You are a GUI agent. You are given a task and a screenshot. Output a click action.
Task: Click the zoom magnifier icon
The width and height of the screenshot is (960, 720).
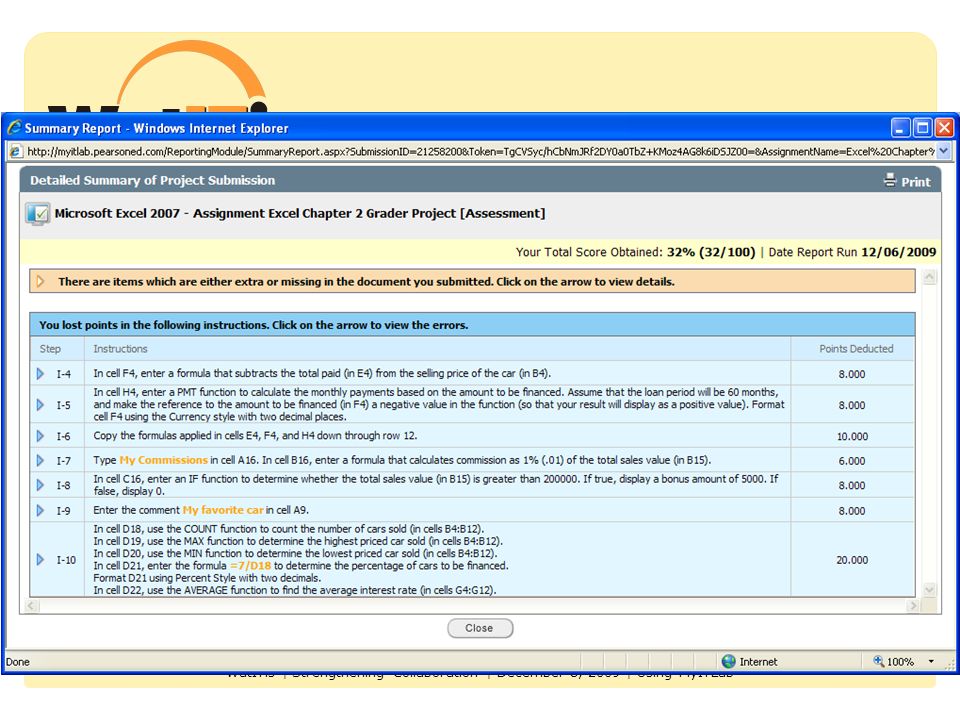tap(879, 661)
